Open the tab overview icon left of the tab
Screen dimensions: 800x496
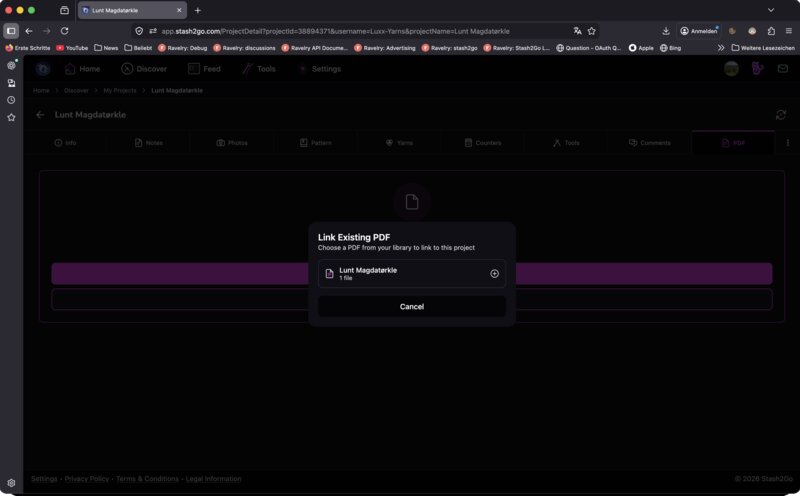coord(64,10)
